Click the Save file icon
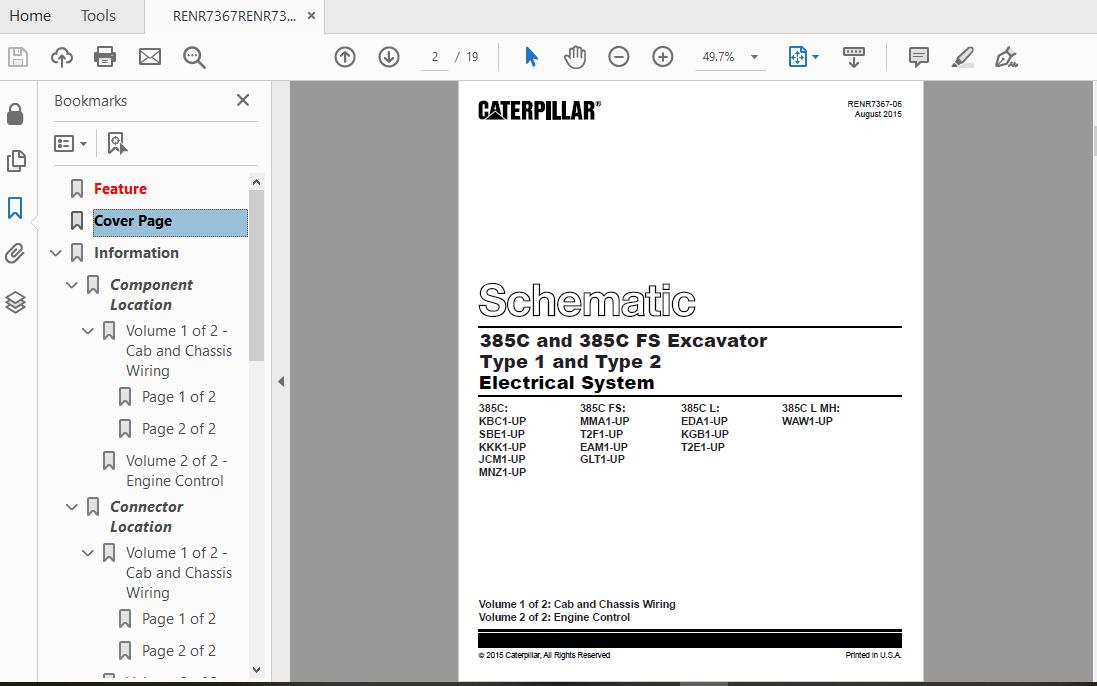Viewport: 1097px width, 686px height. (x=17, y=57)
